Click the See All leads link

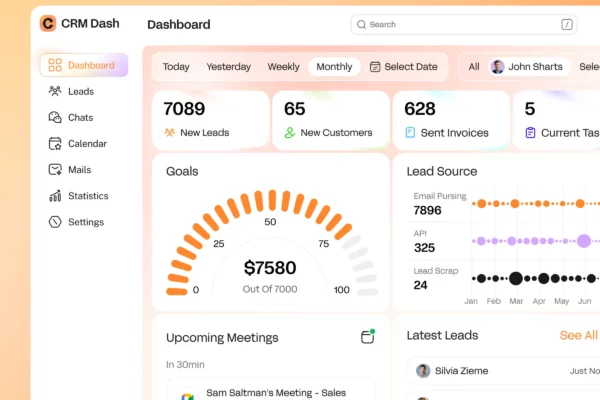[x=578, y=335]
